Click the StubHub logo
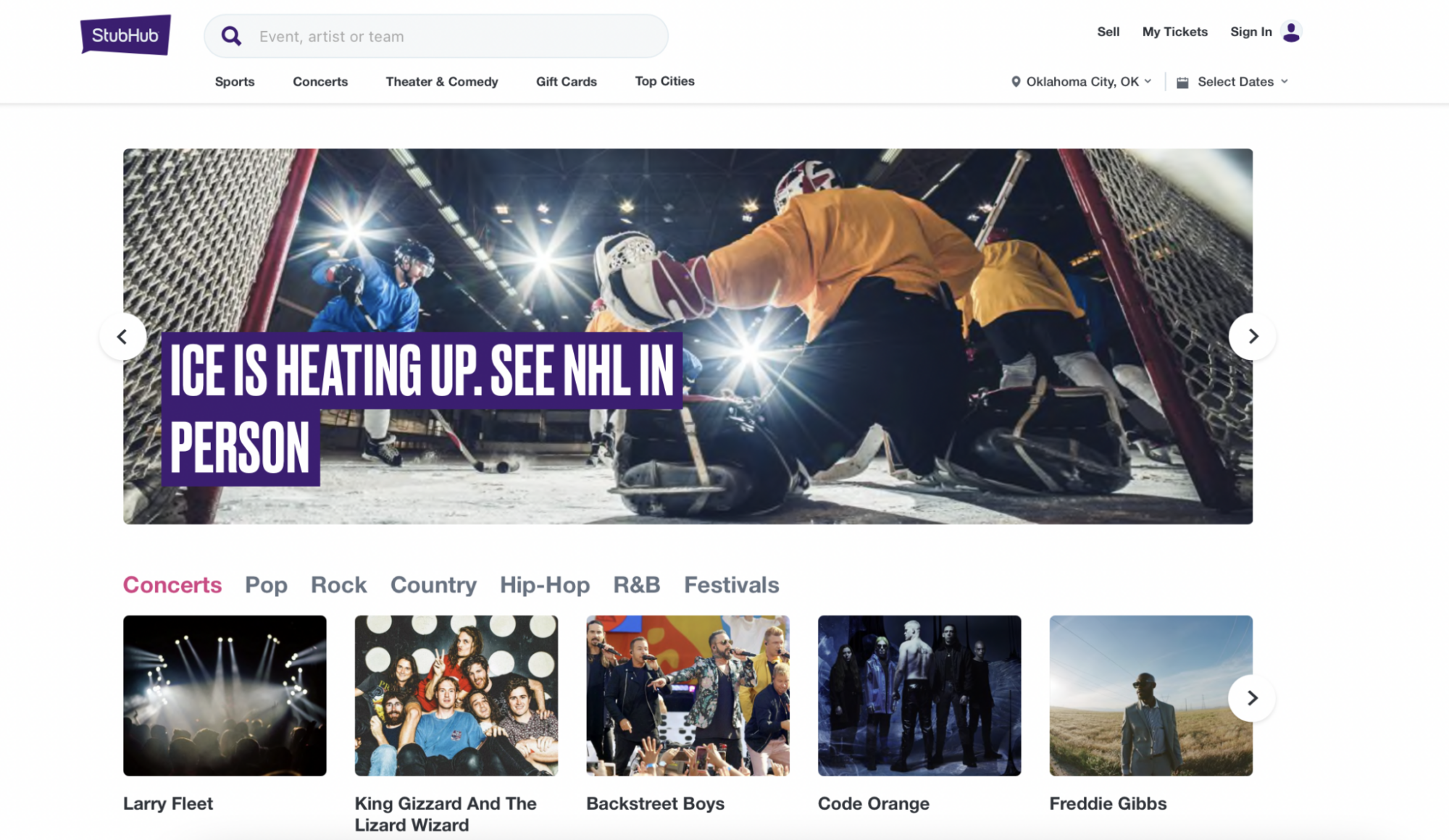The width and height of the screenshot is (1449, 840). coord(125,35)
